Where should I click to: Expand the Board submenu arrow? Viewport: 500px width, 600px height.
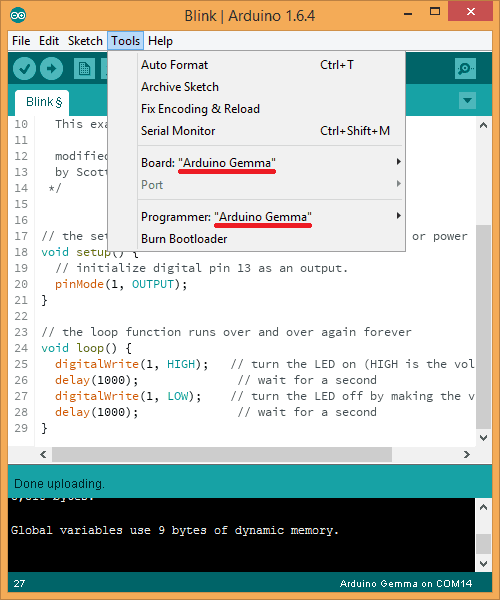(x=398, y=162)
